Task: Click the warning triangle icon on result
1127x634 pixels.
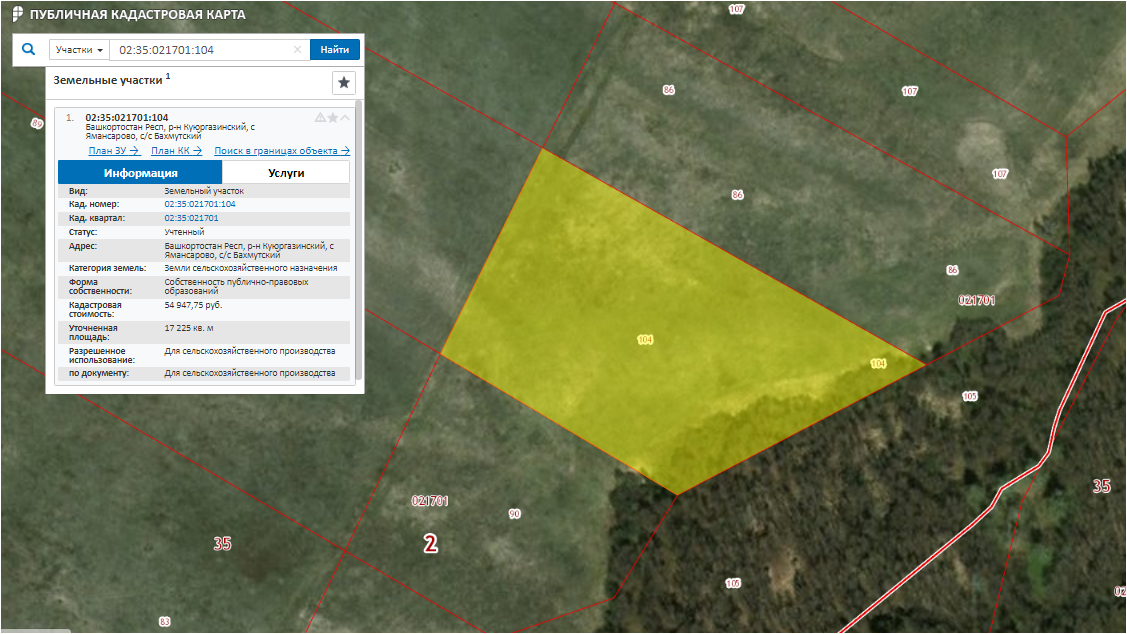Action: coord(320,118)
